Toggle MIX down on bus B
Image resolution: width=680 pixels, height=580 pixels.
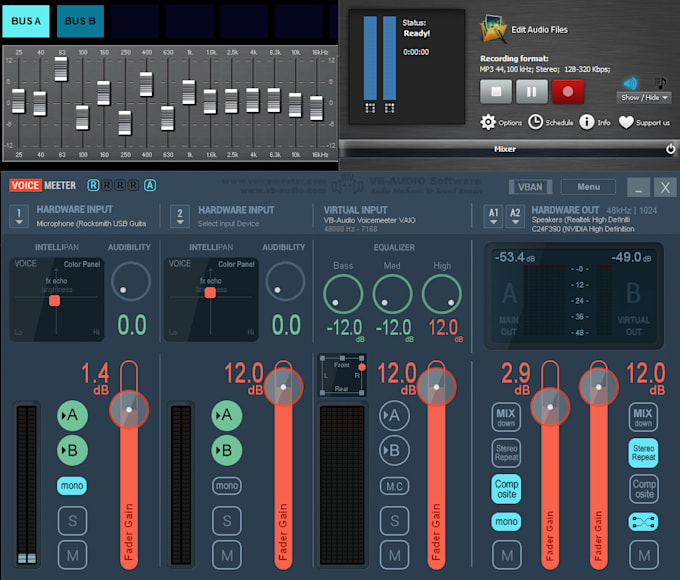point(643,417)
